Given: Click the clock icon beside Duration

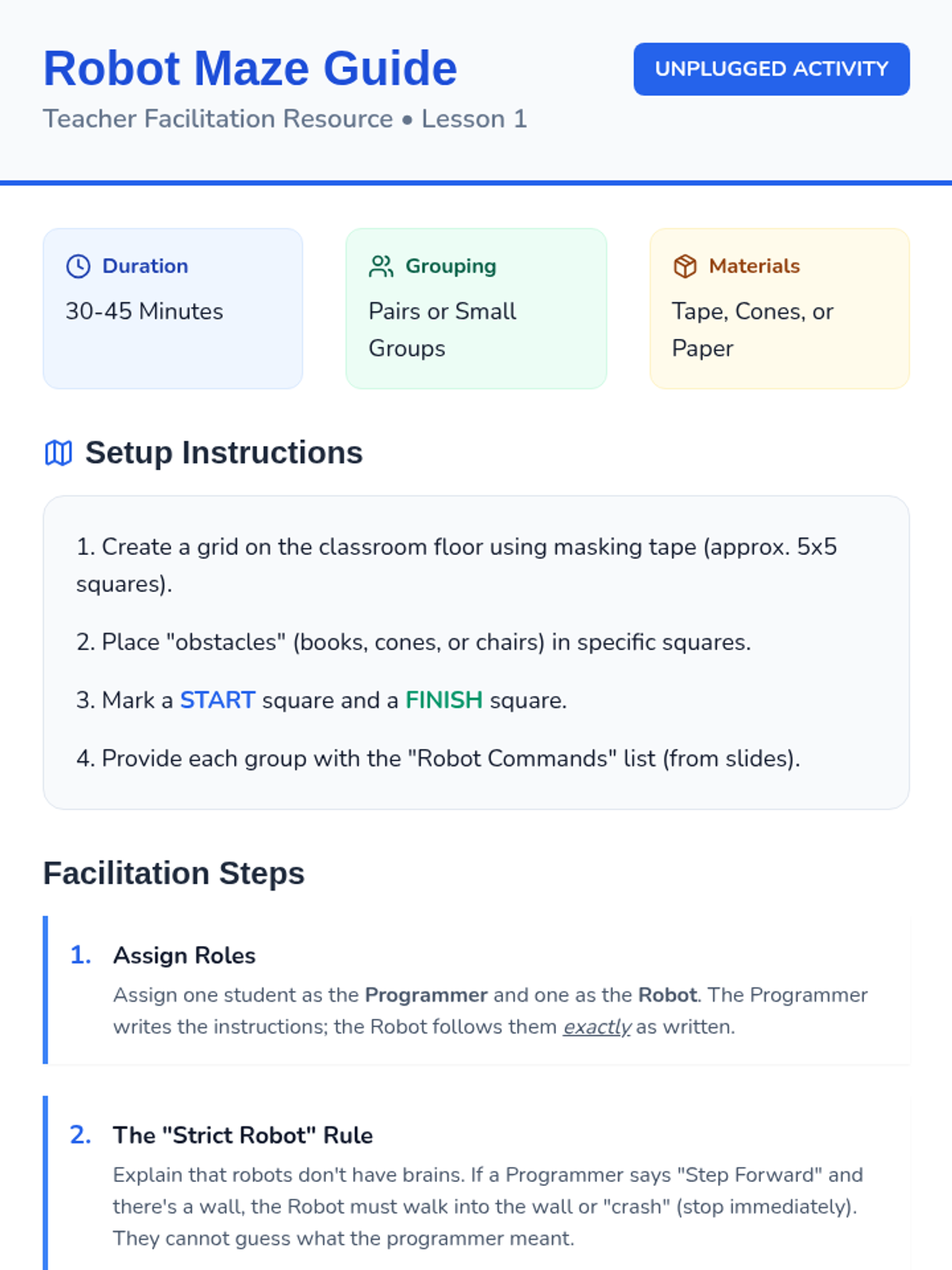Looking at the screenshot, I should click(x=78, y=266).
